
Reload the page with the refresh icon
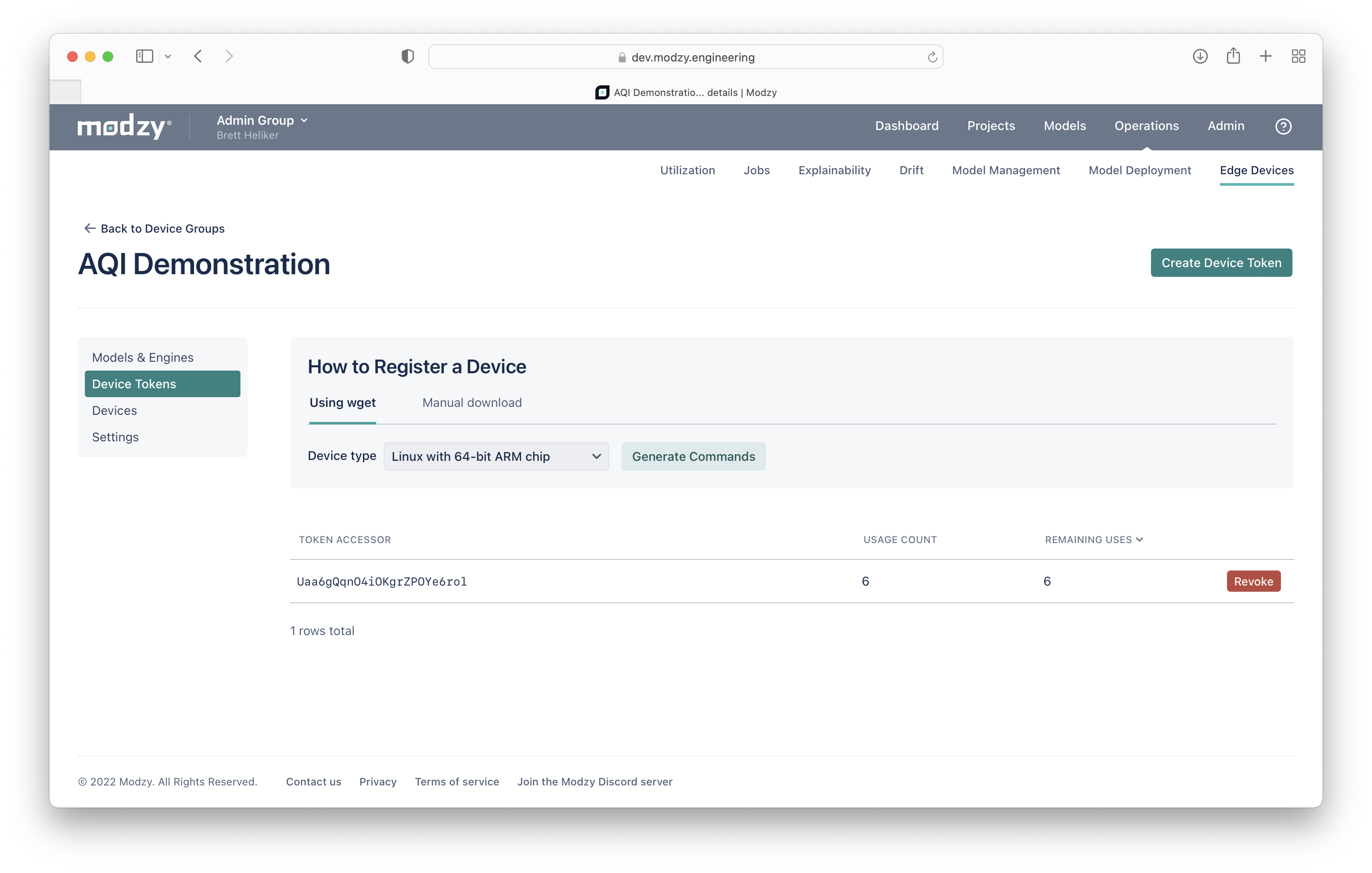click(x=932, y=57)
